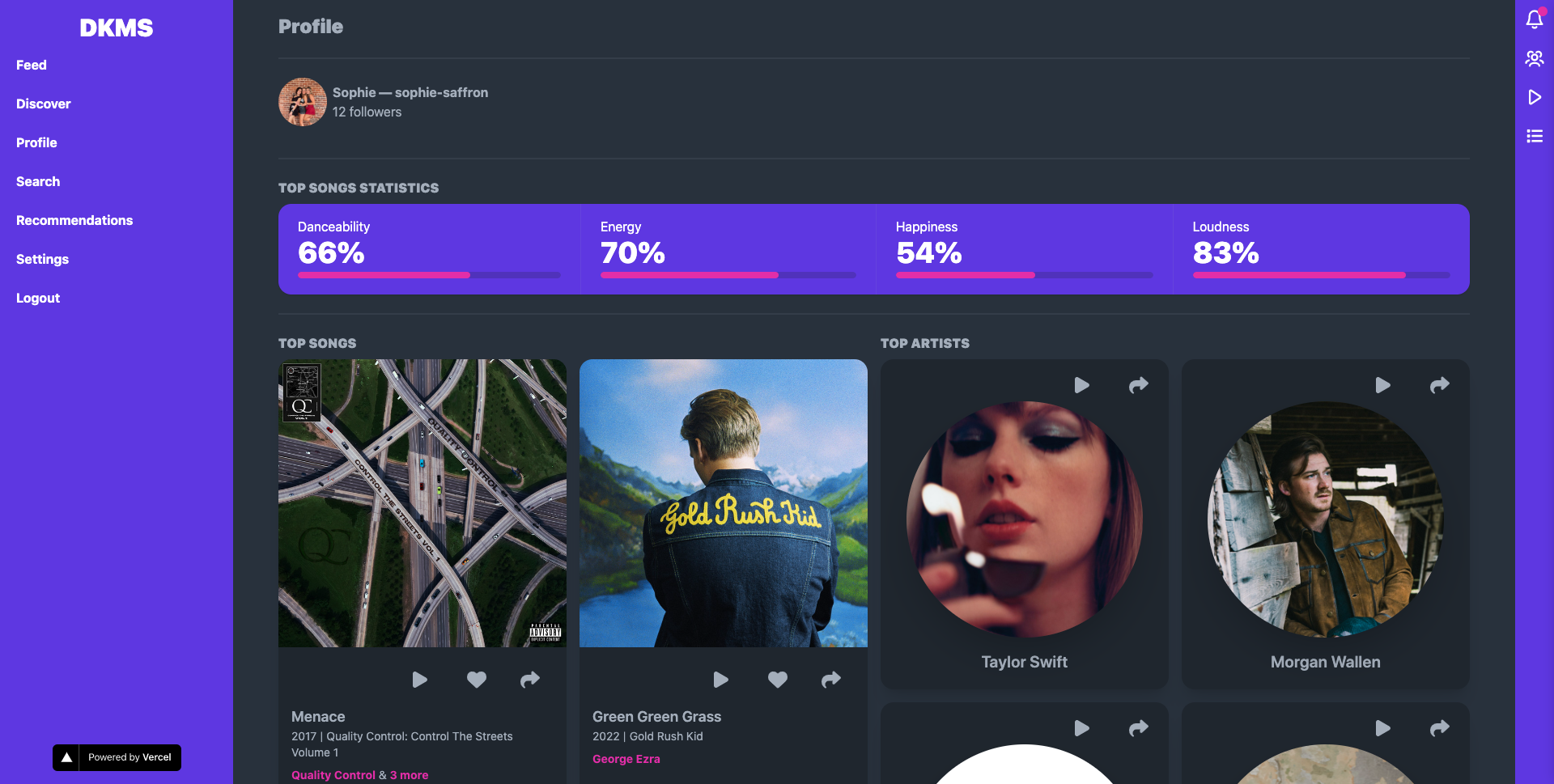Navigate to Recommendations
The width and height of the screenshot is (1554, 784).
click(x=74, y=220)
